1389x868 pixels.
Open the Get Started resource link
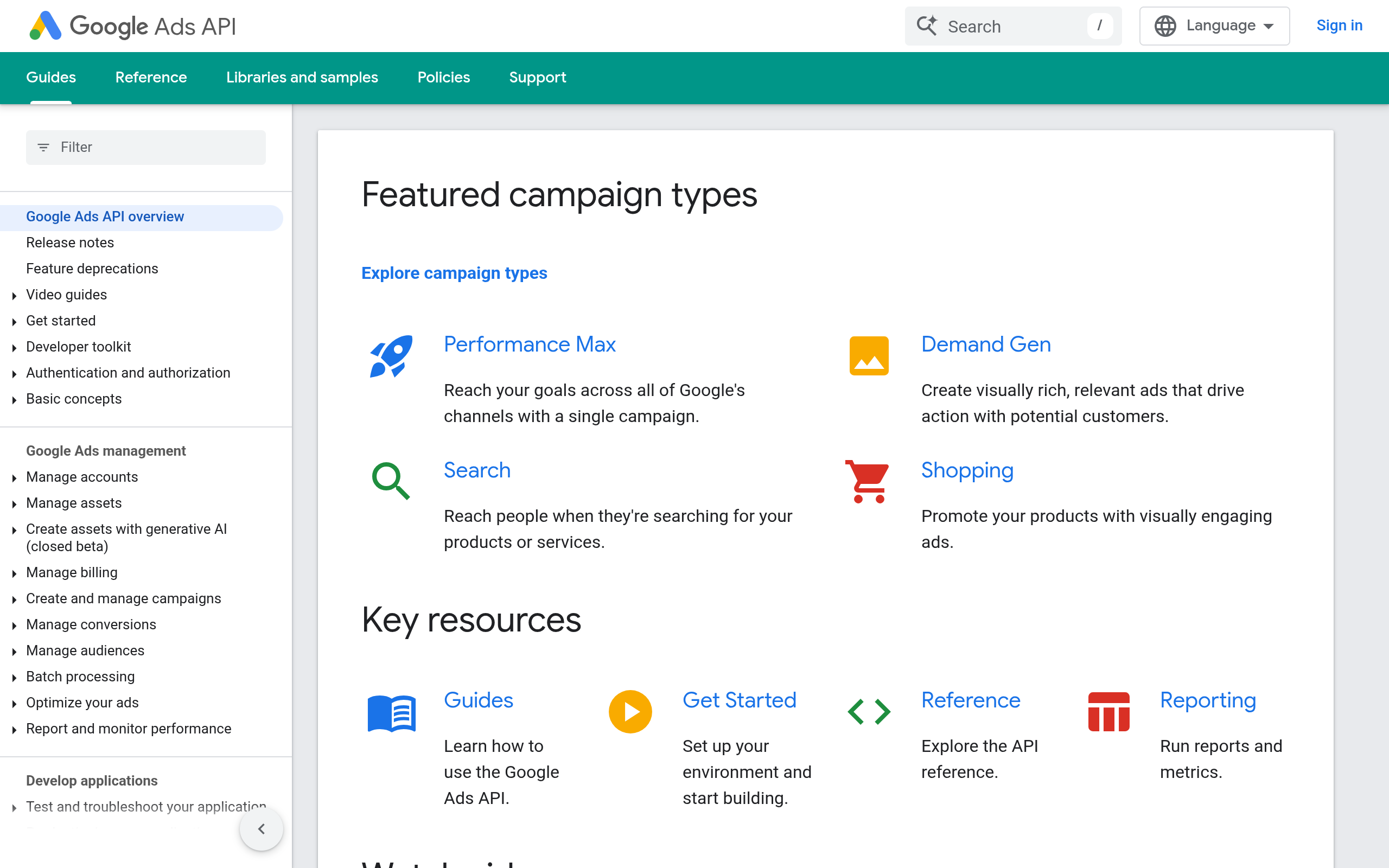740,700
